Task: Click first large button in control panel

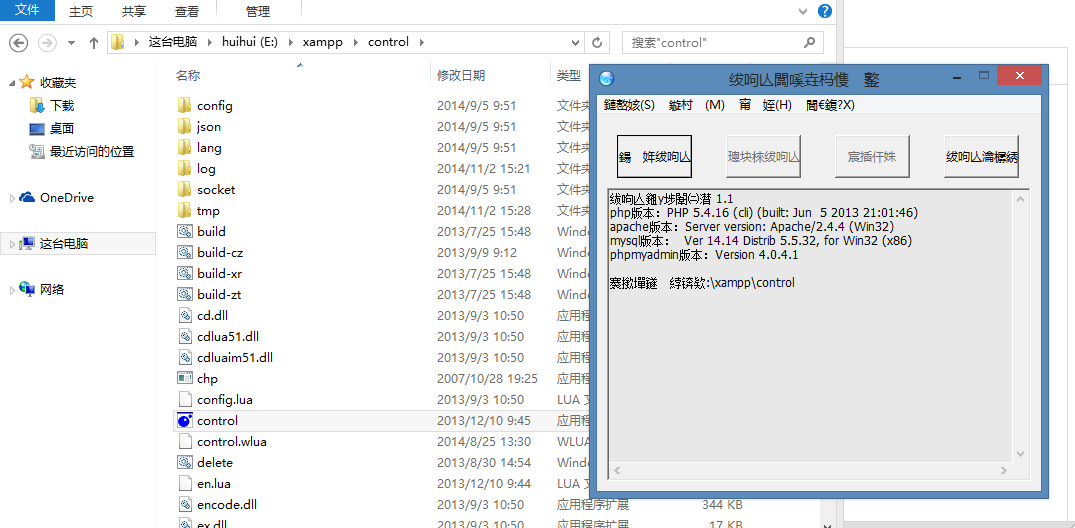Action: pos(655,156)
